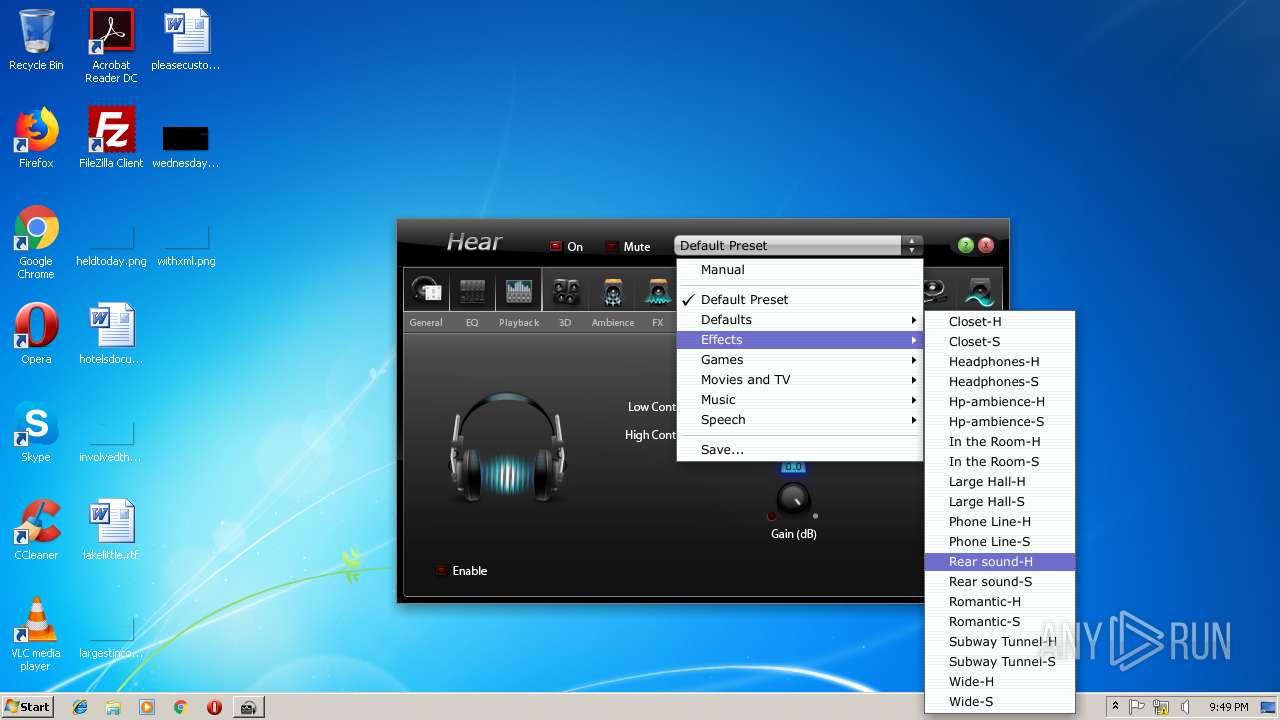This screenshot has height=720, width=1280.
Task: Open the Firefox desktop shortcut
Action: point(36,138)
